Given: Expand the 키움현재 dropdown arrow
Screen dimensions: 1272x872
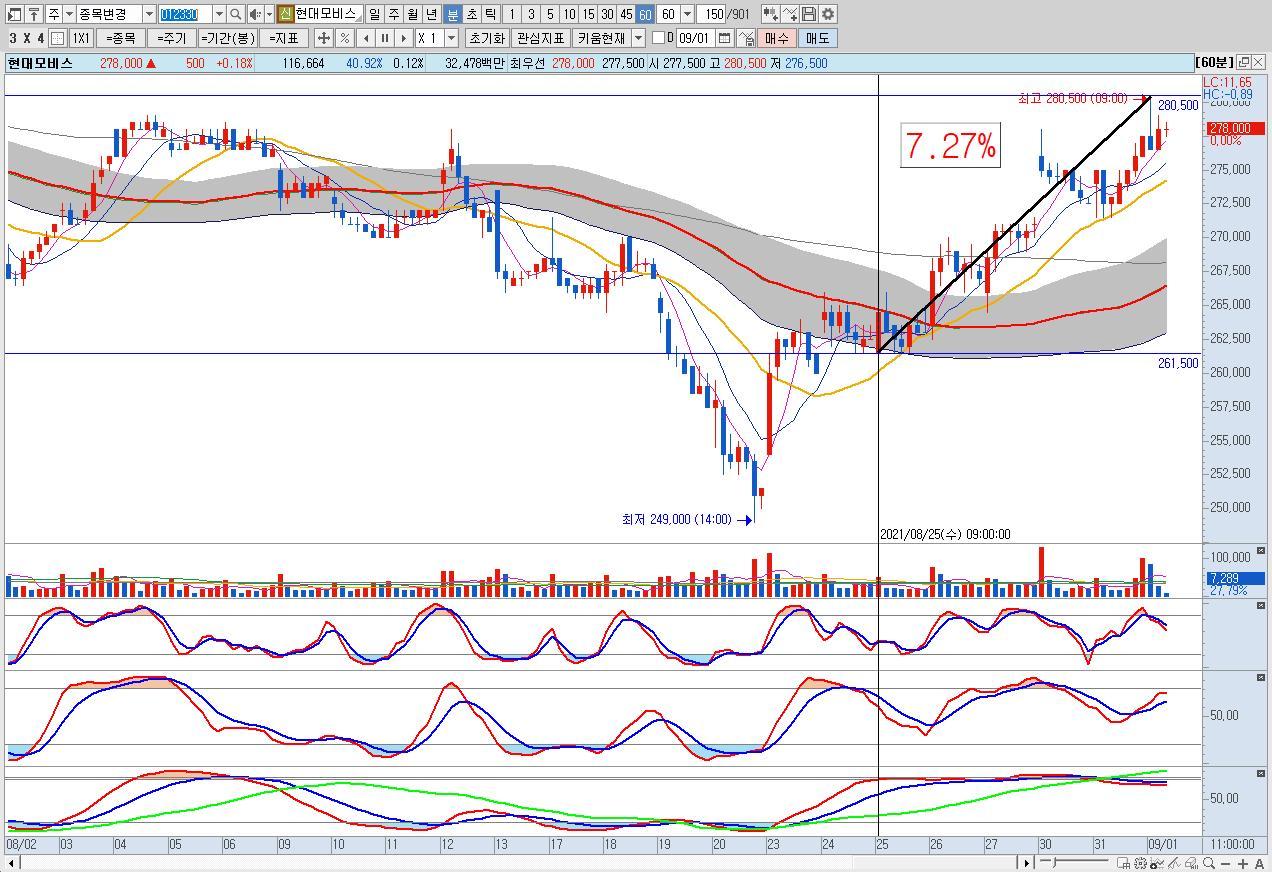Looking at the screenshot, I should click(x=638, y=38).
